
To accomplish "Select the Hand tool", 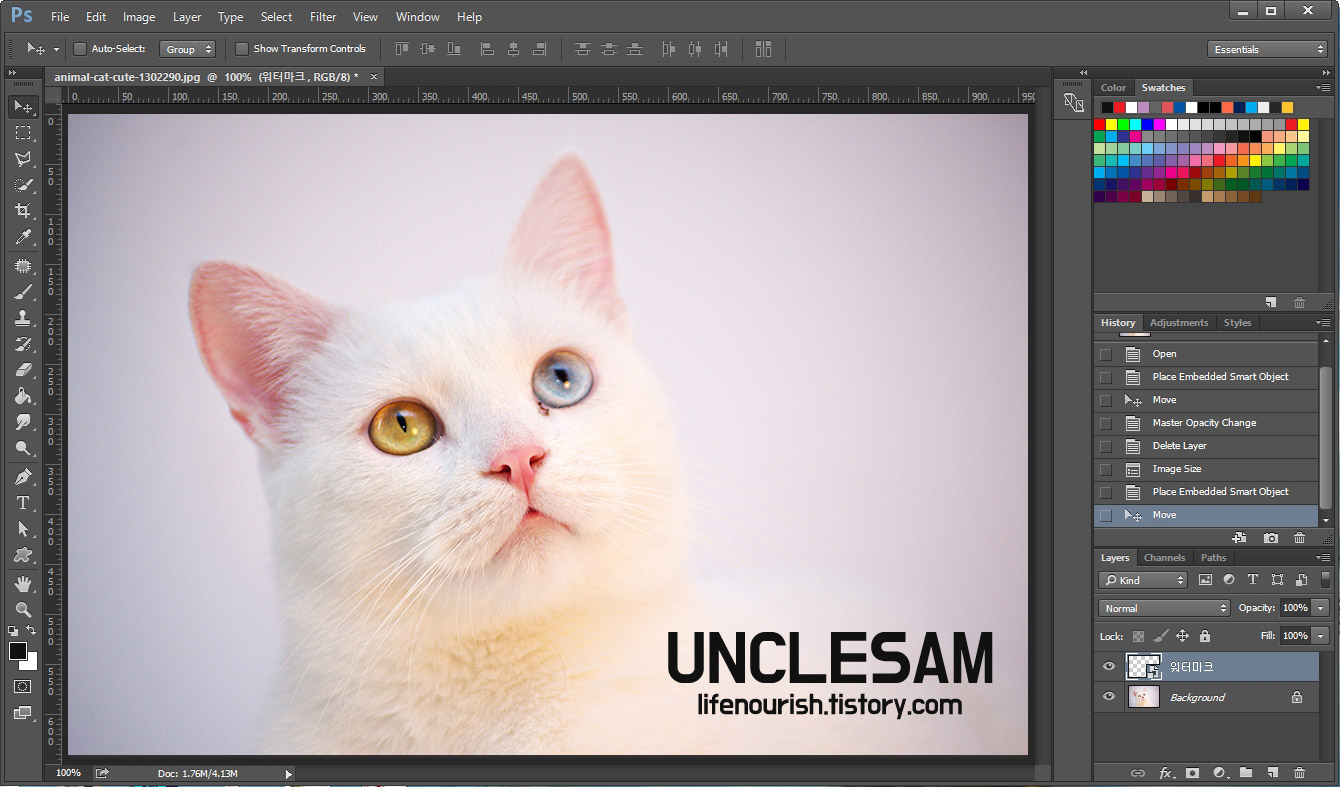I will pos(23,584).
